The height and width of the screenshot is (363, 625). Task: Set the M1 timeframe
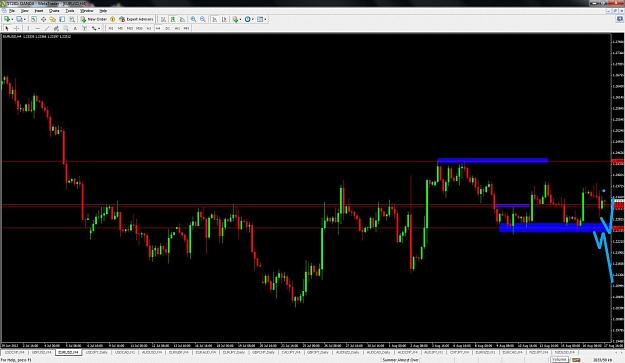[x=111, y=28]
